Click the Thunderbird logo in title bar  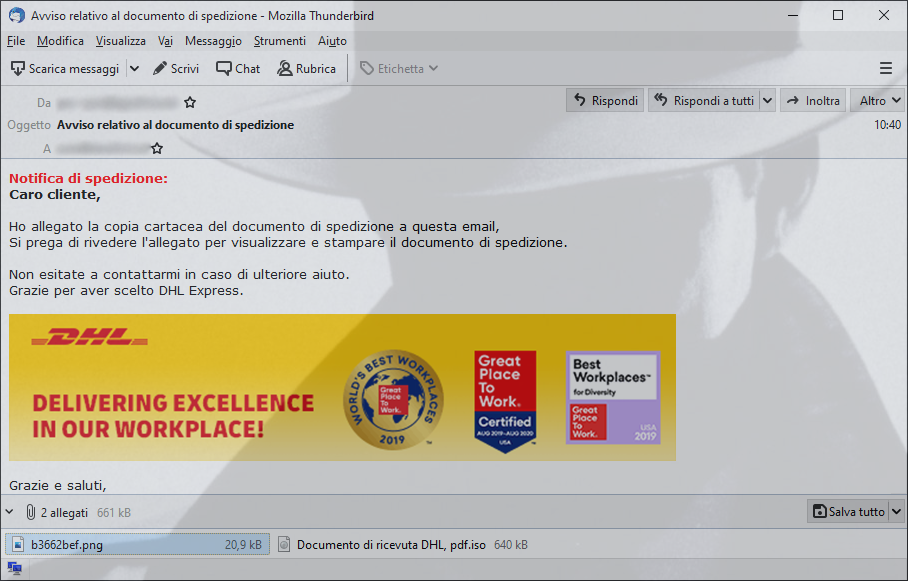click(17, 15)
